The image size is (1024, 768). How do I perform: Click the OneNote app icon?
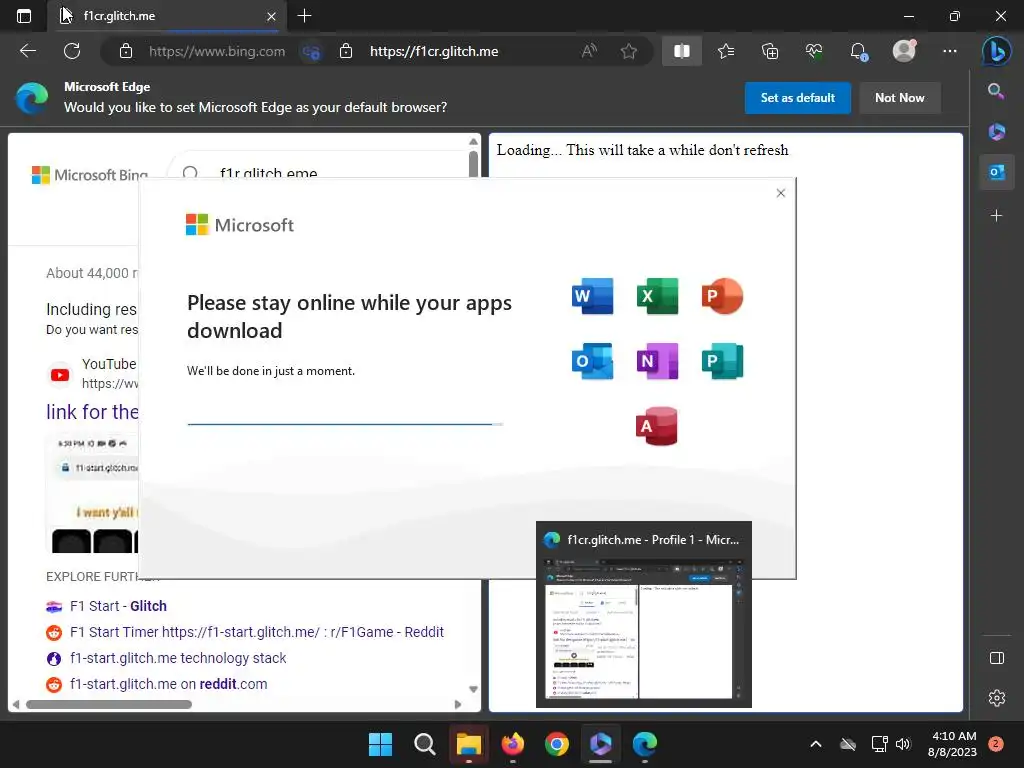click(x=658, y=360)
